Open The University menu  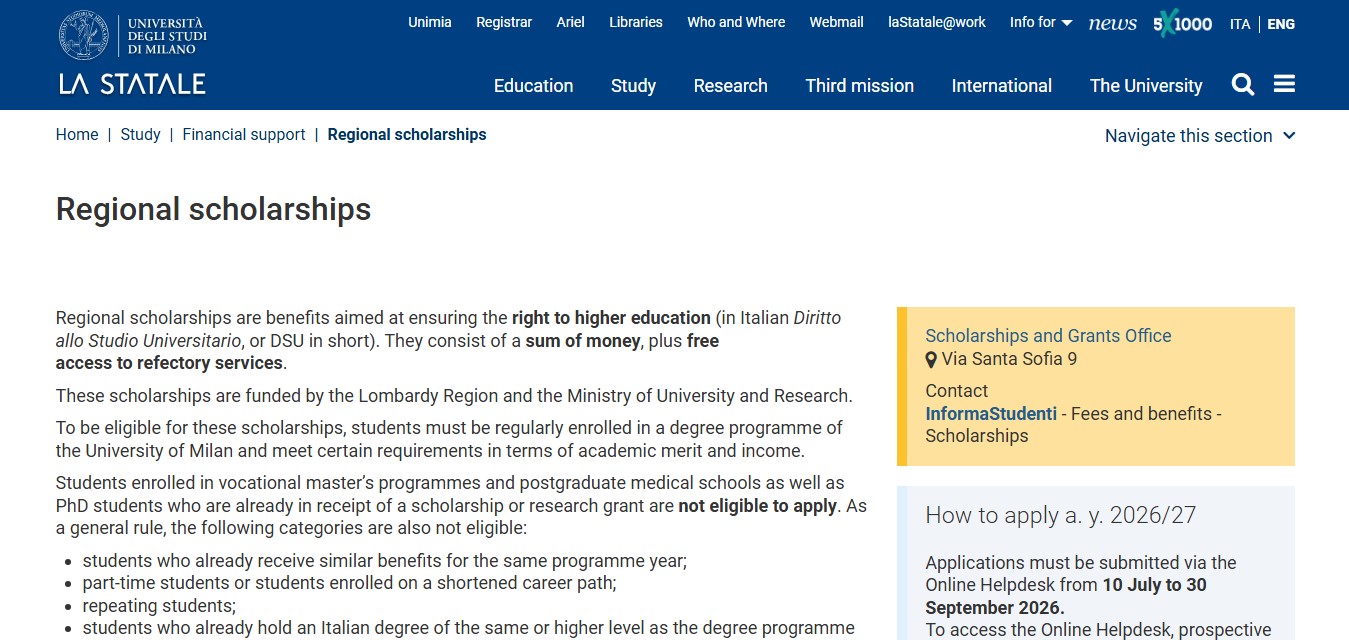[1146, 86]
